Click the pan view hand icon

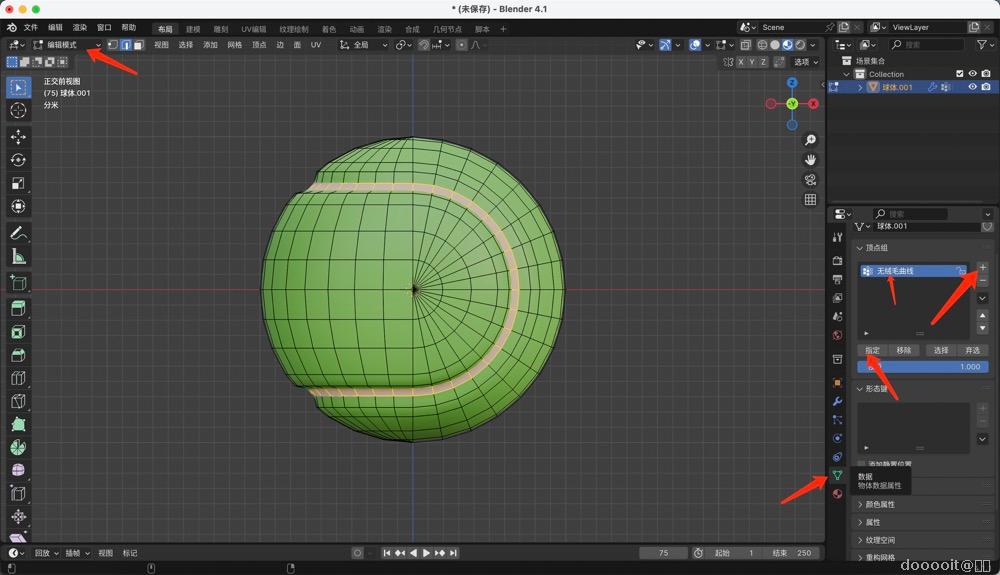(x=810, y=160)
